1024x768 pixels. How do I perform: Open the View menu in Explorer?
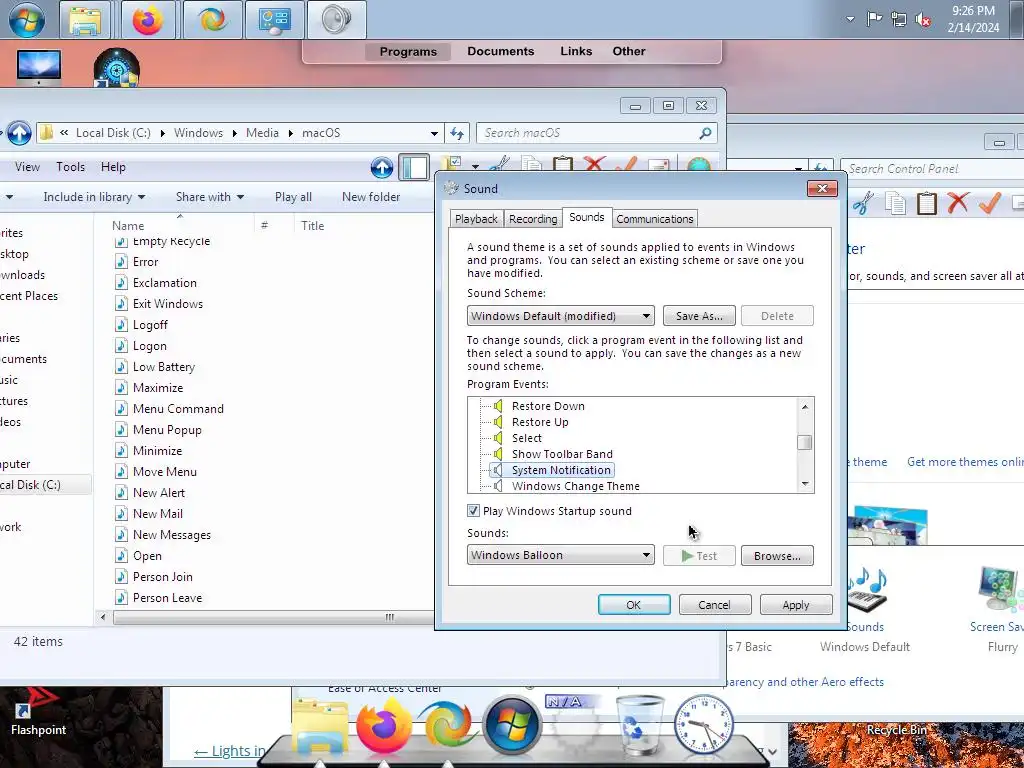(27, 167)
